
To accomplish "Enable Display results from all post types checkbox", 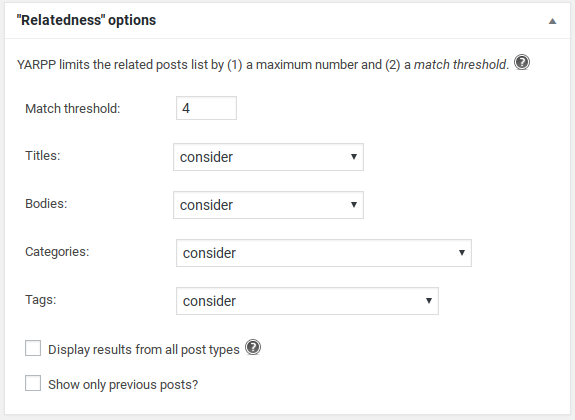I will point(33,348).
